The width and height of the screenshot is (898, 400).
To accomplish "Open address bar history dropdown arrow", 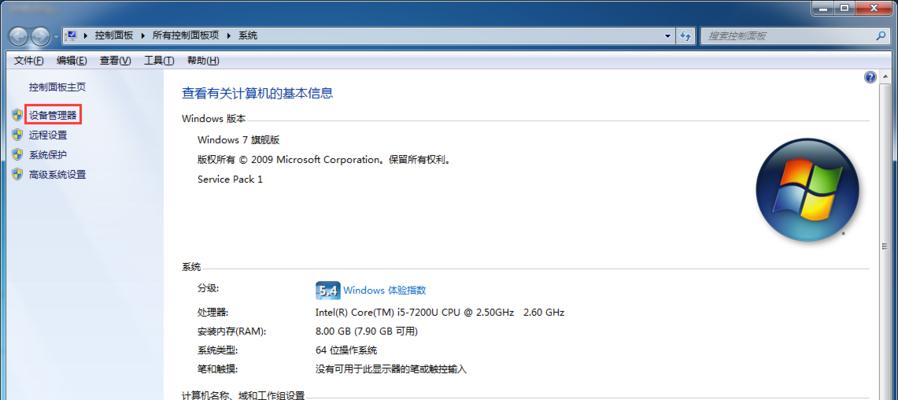I will pyautogui.click(x=668, y=36).
